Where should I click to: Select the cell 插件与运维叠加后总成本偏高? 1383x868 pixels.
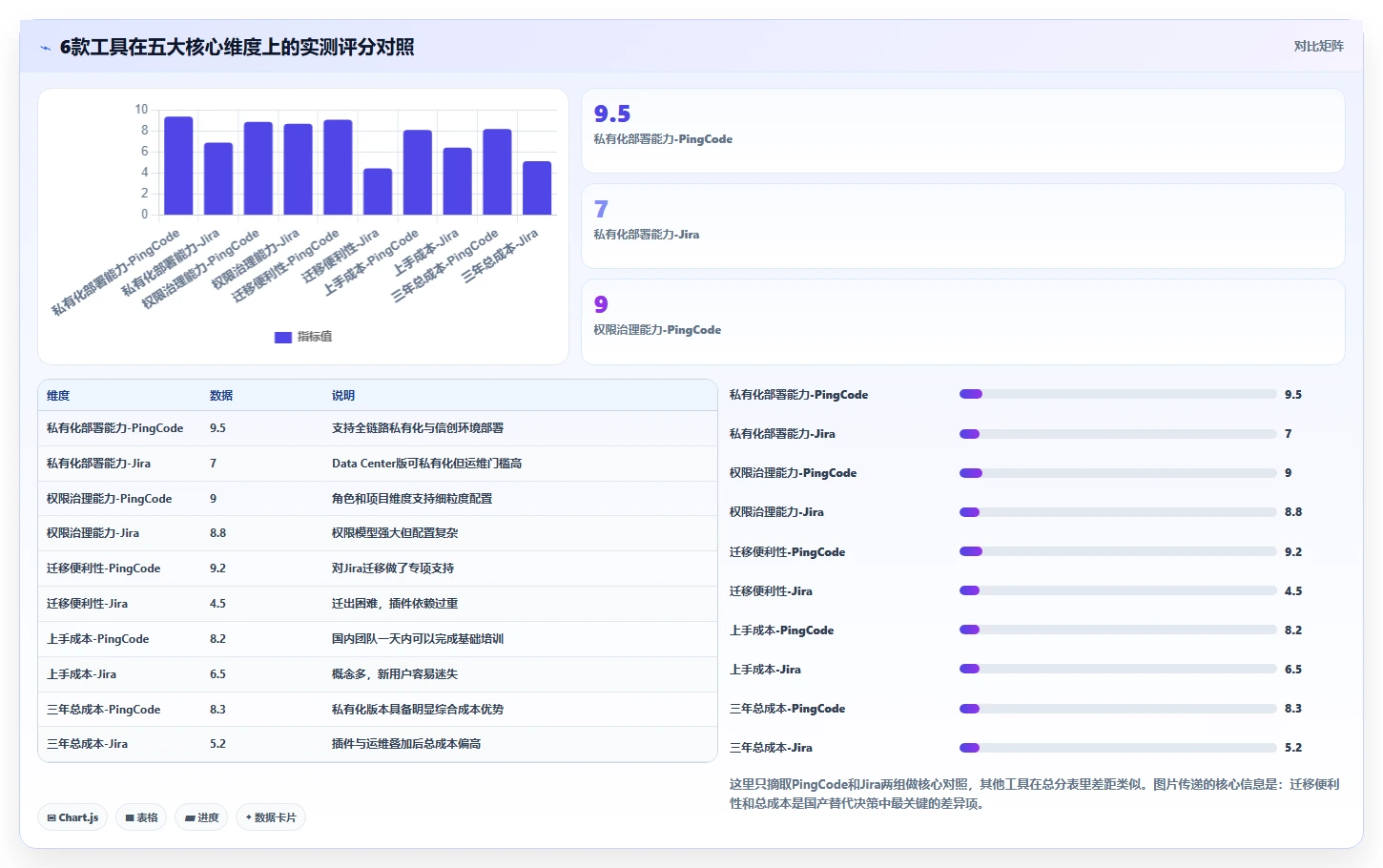(406, 744)
